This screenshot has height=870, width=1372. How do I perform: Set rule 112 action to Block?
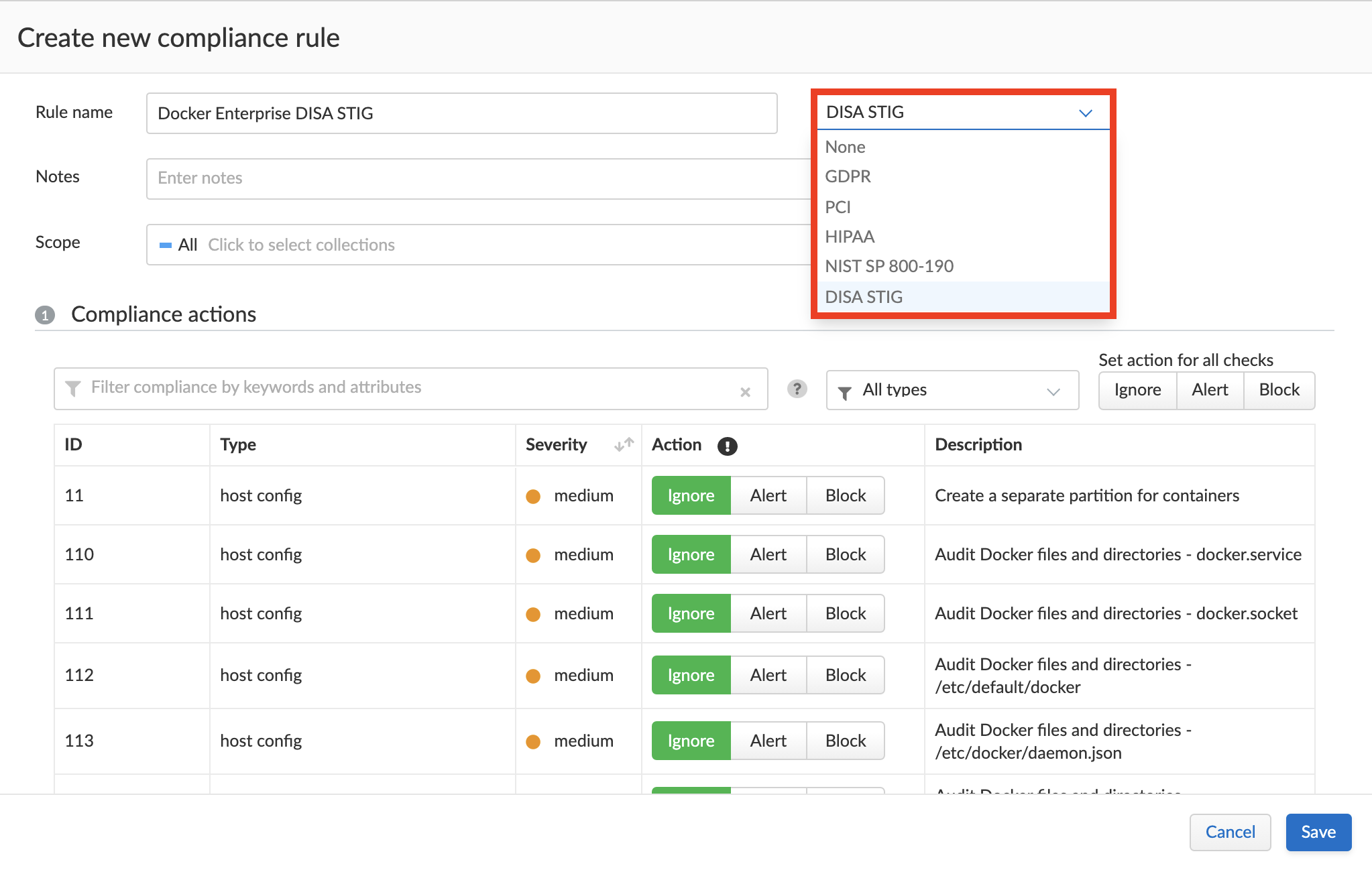[846, 676]
